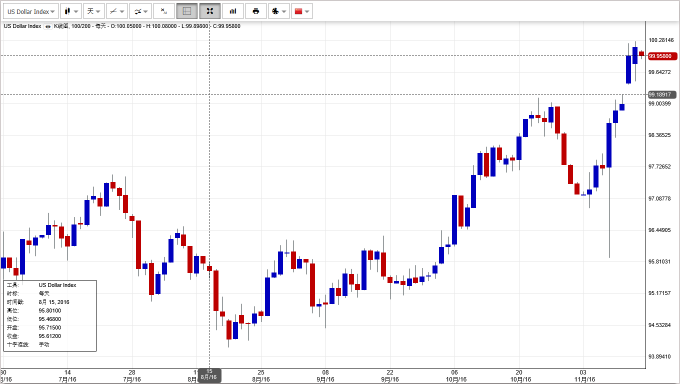This screenshot has height=384, width=680.
Task: Click the 95.80100 value in info box
Action: 50,311
